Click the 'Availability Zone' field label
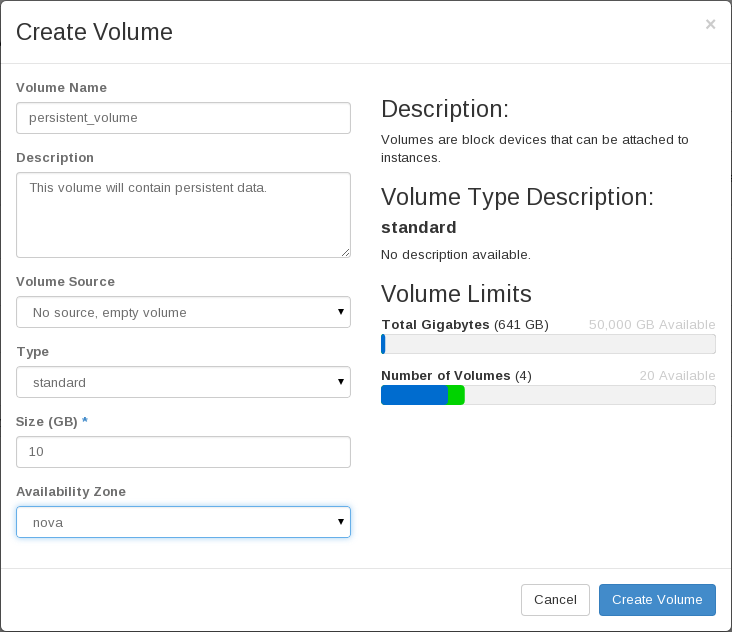 [x=71, y=492]
